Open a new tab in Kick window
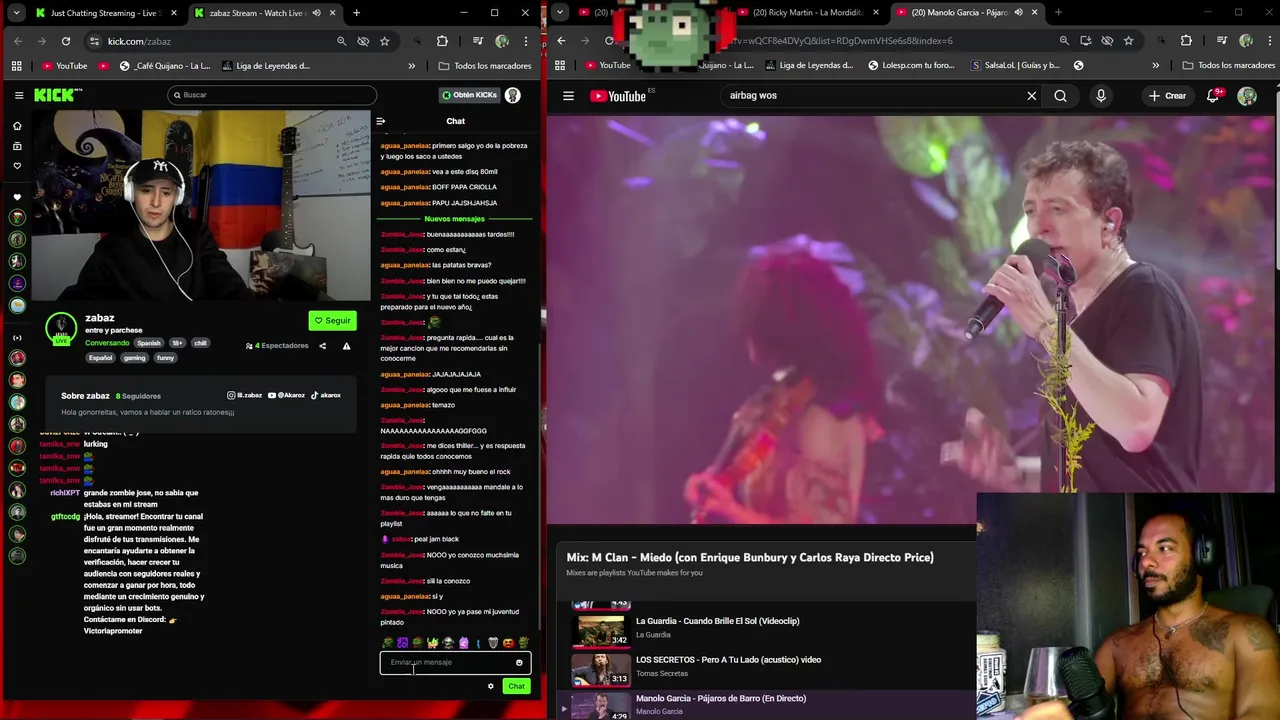 pos(356,13)
